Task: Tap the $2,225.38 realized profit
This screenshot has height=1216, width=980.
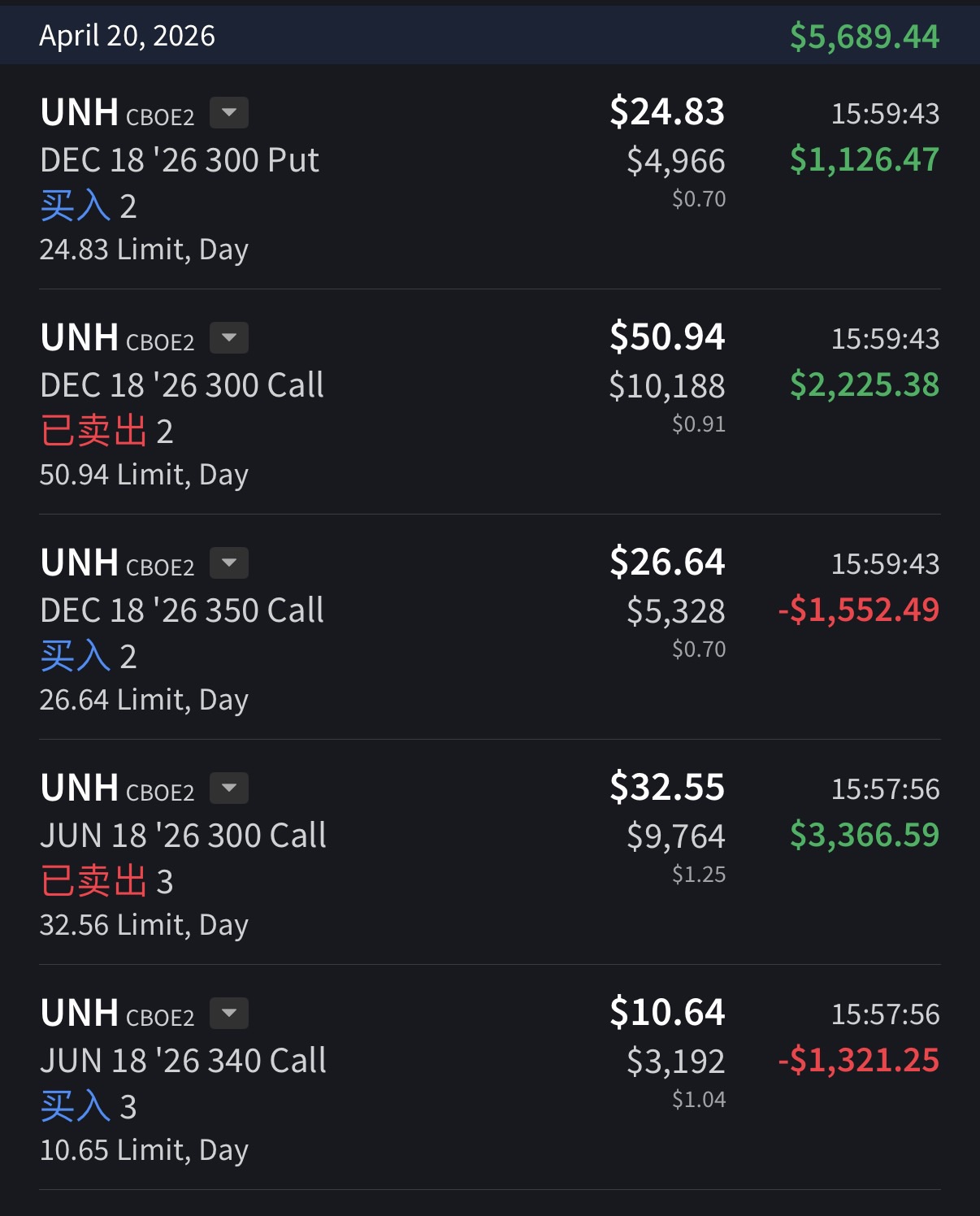Action: pos(864,384)
